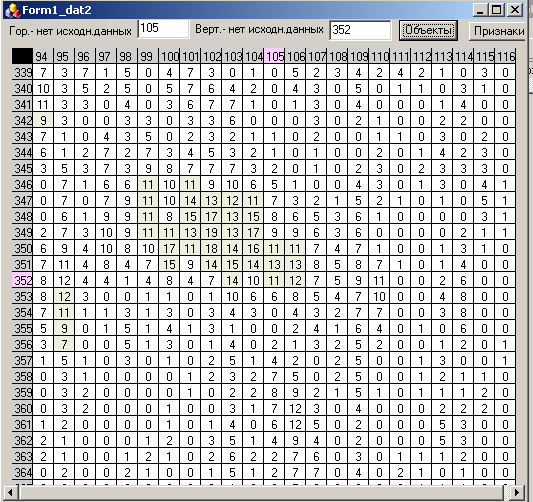The width and height of the screenshot is (533, 502).
Task: Click cell with value 18 in row 350
Action: tap(211, 248)
